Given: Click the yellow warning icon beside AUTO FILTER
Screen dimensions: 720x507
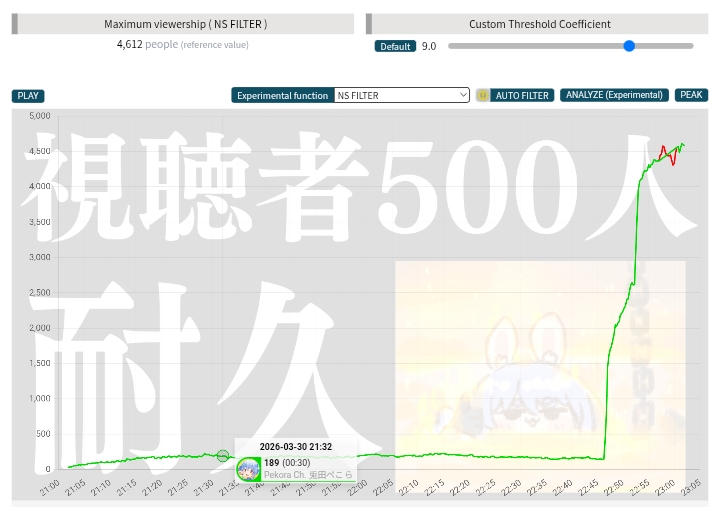Looking at the screenshot, I should [x=483, y=95].
